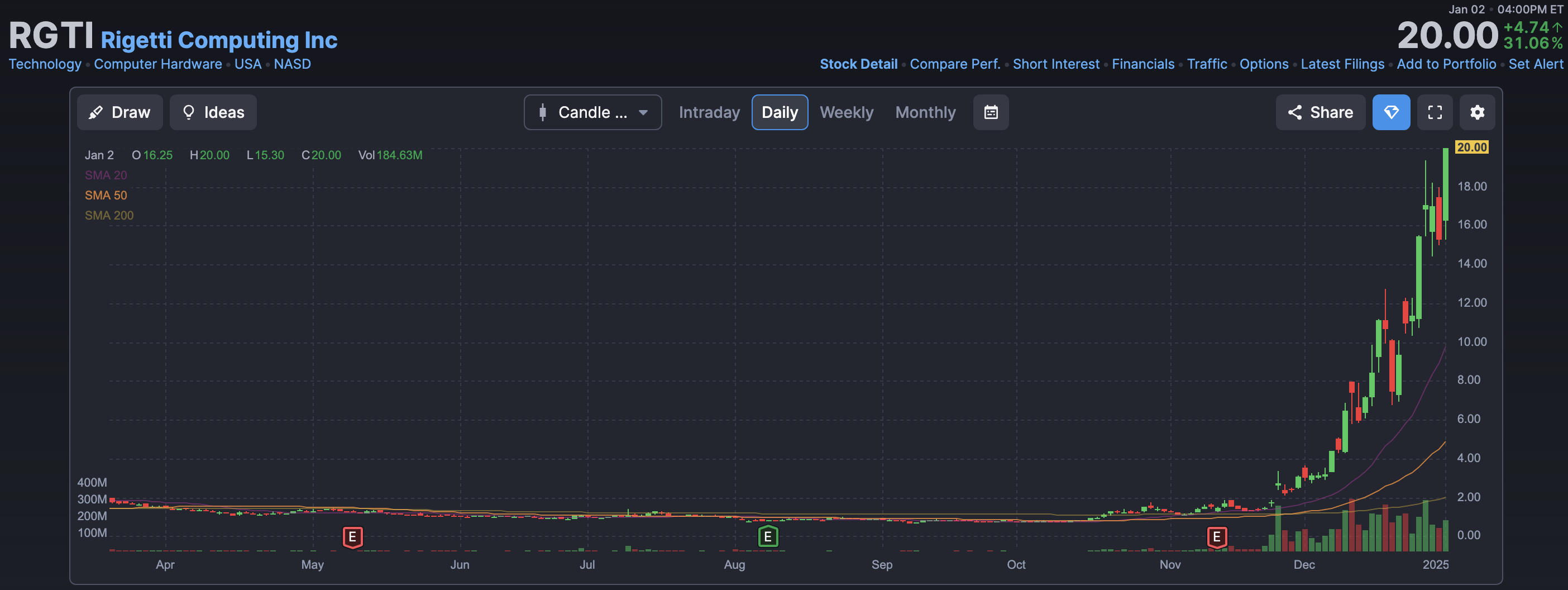Toggle the SMA 20 overlay label
This screenshot has height=590, width=1568.
coord(106,175)
